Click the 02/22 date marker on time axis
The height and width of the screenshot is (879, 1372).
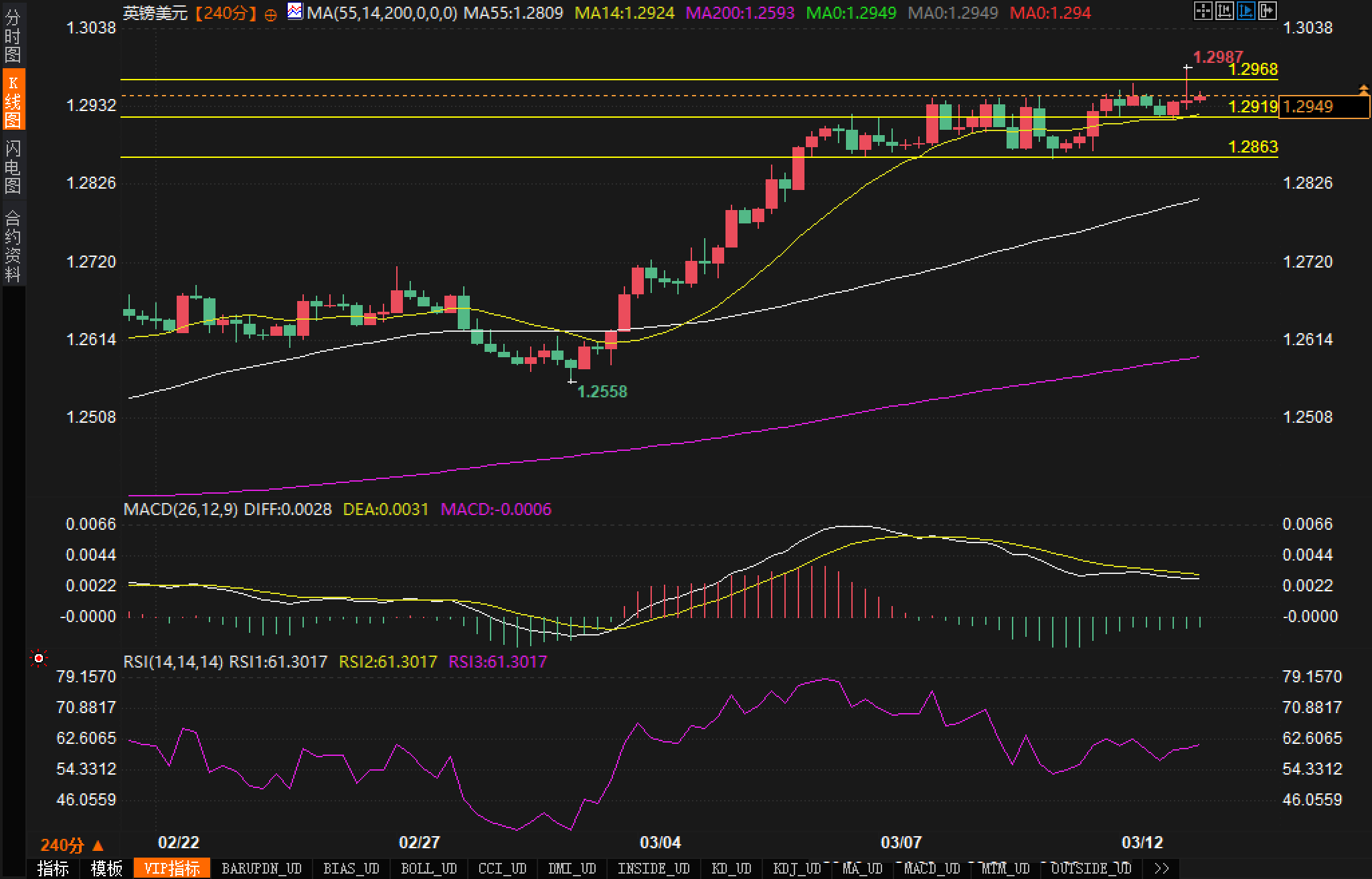tap(179, 842)
